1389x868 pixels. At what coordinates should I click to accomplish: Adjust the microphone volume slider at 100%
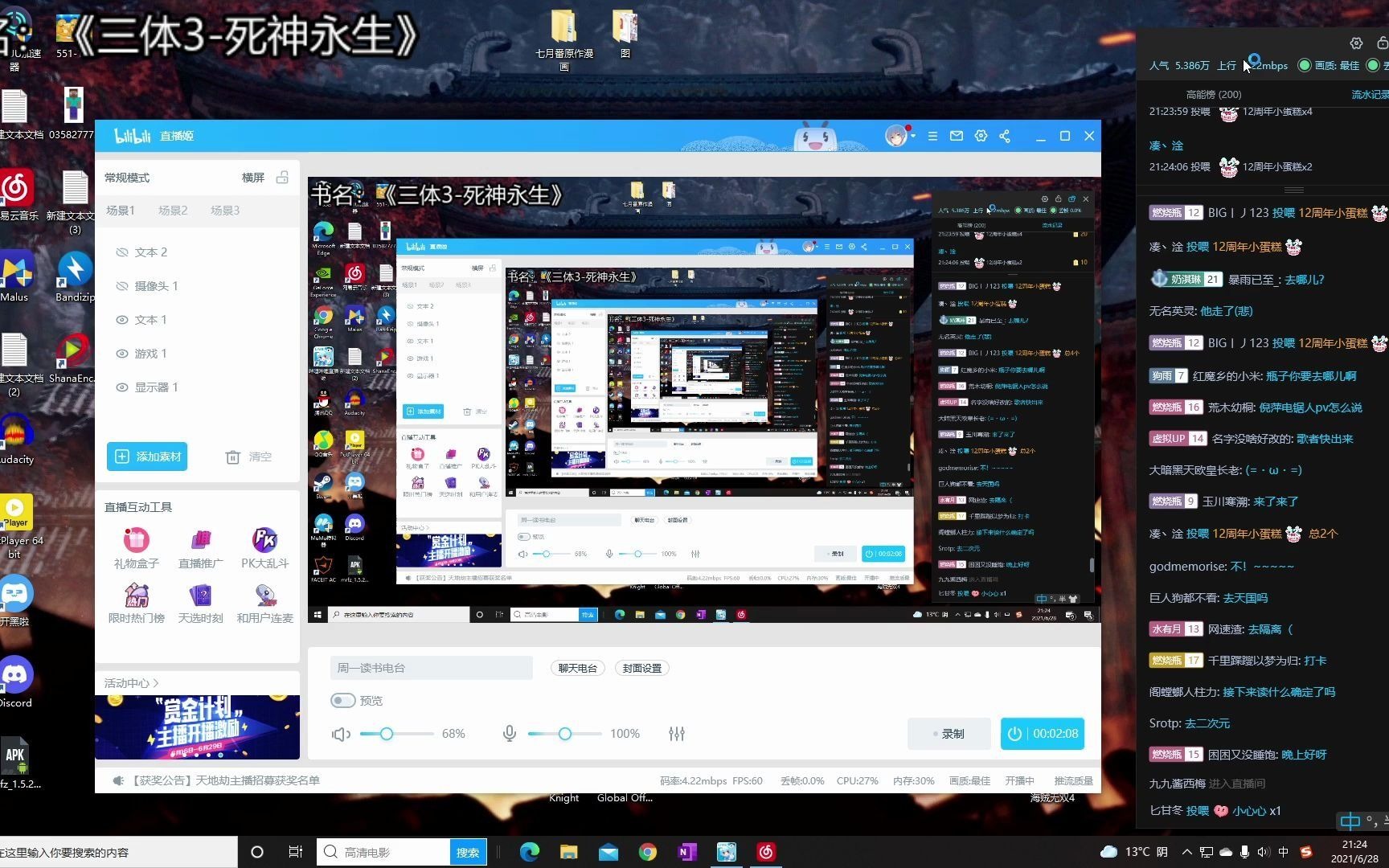click(x=564, y=734)
